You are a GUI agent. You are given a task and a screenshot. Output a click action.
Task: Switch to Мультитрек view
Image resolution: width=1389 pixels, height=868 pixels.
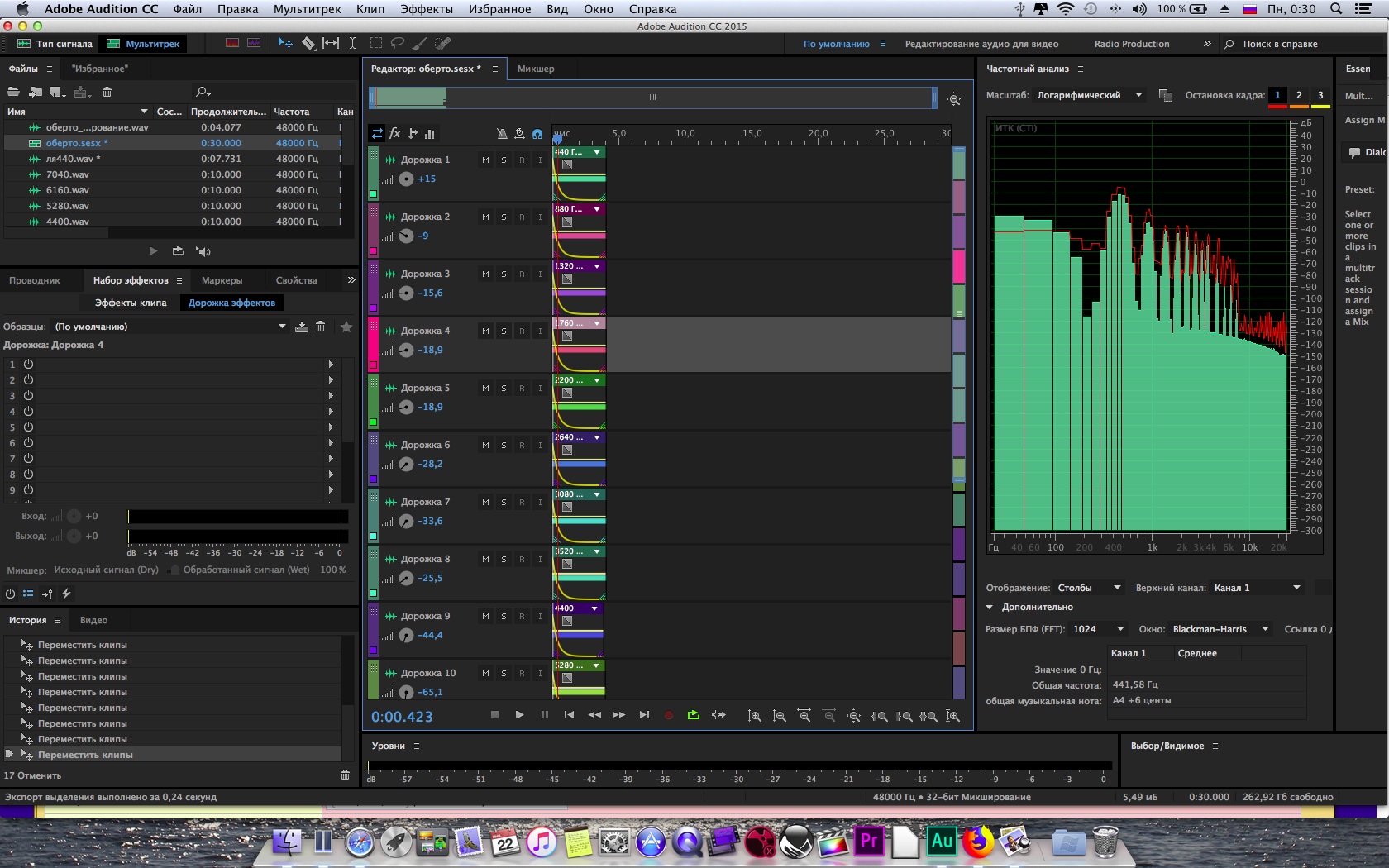click(143, 44)
